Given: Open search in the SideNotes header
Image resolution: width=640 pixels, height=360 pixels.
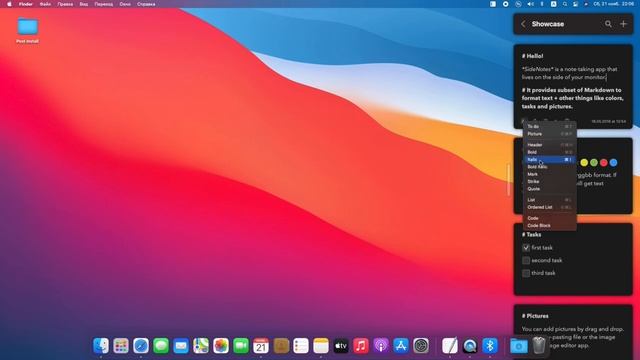Looking at the screenshot, I should click(x=608, y=24).
